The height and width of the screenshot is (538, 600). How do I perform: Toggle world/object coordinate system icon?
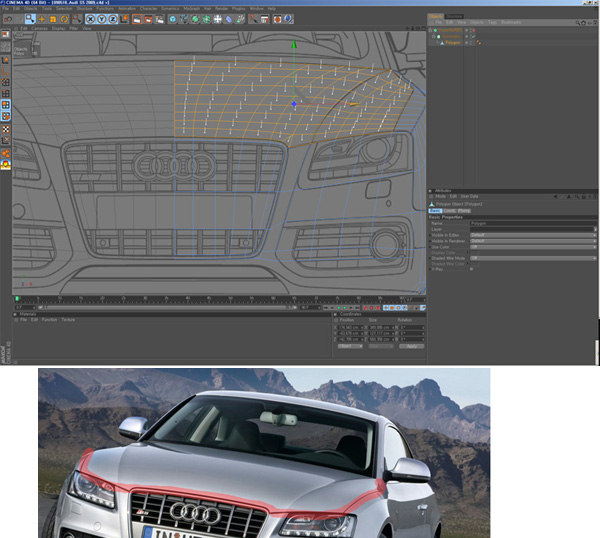pos(124,19)
